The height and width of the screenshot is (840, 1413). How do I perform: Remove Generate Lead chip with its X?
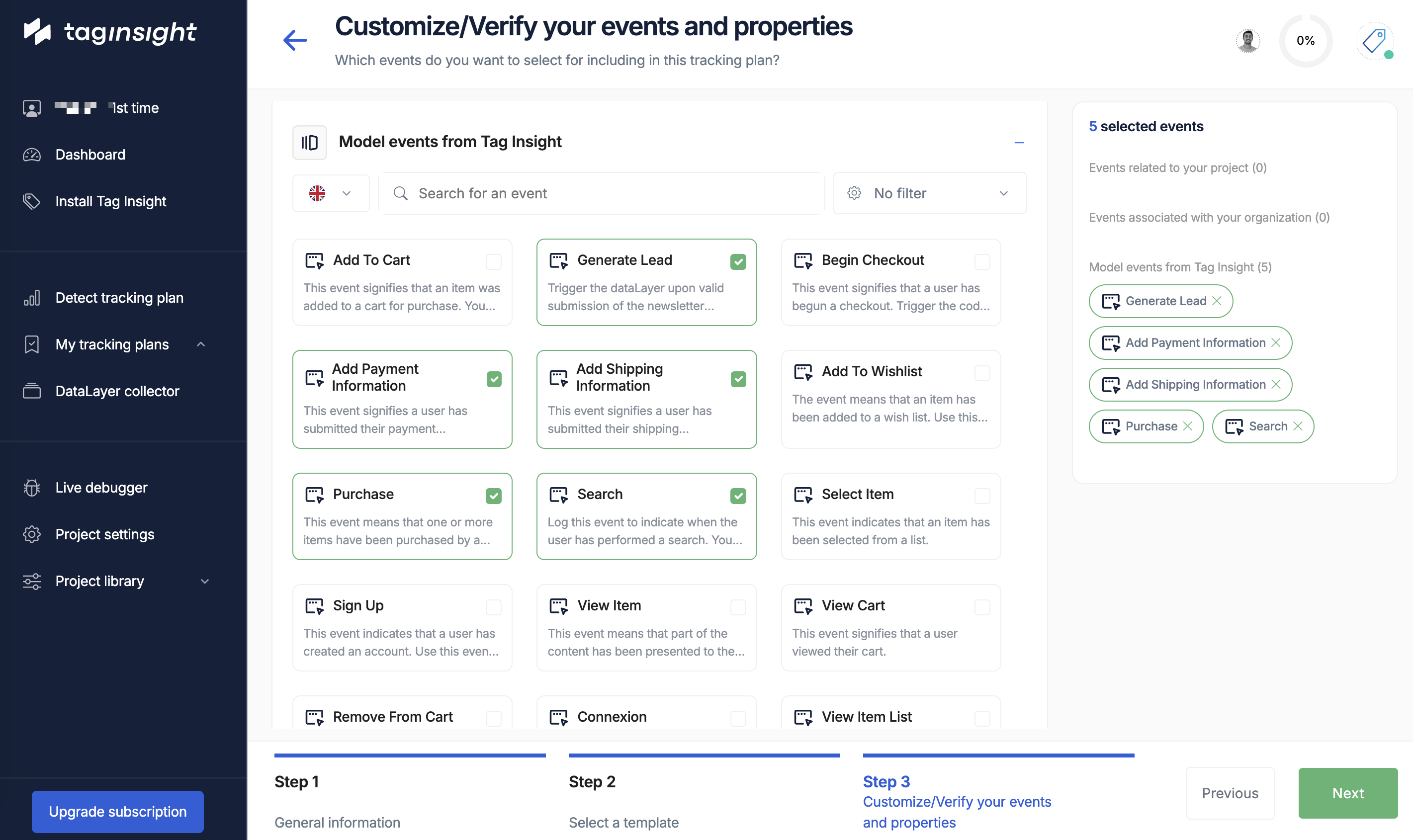coord(1217,301)
